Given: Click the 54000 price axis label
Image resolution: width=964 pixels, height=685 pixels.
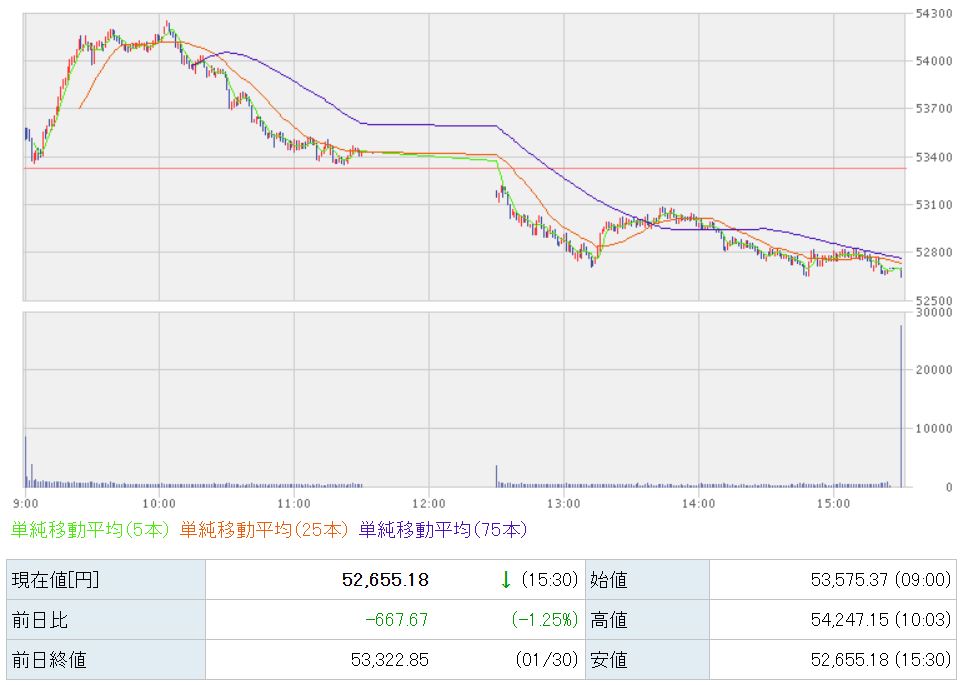Looking at the screenshot, I should click(x=933, y=61).
